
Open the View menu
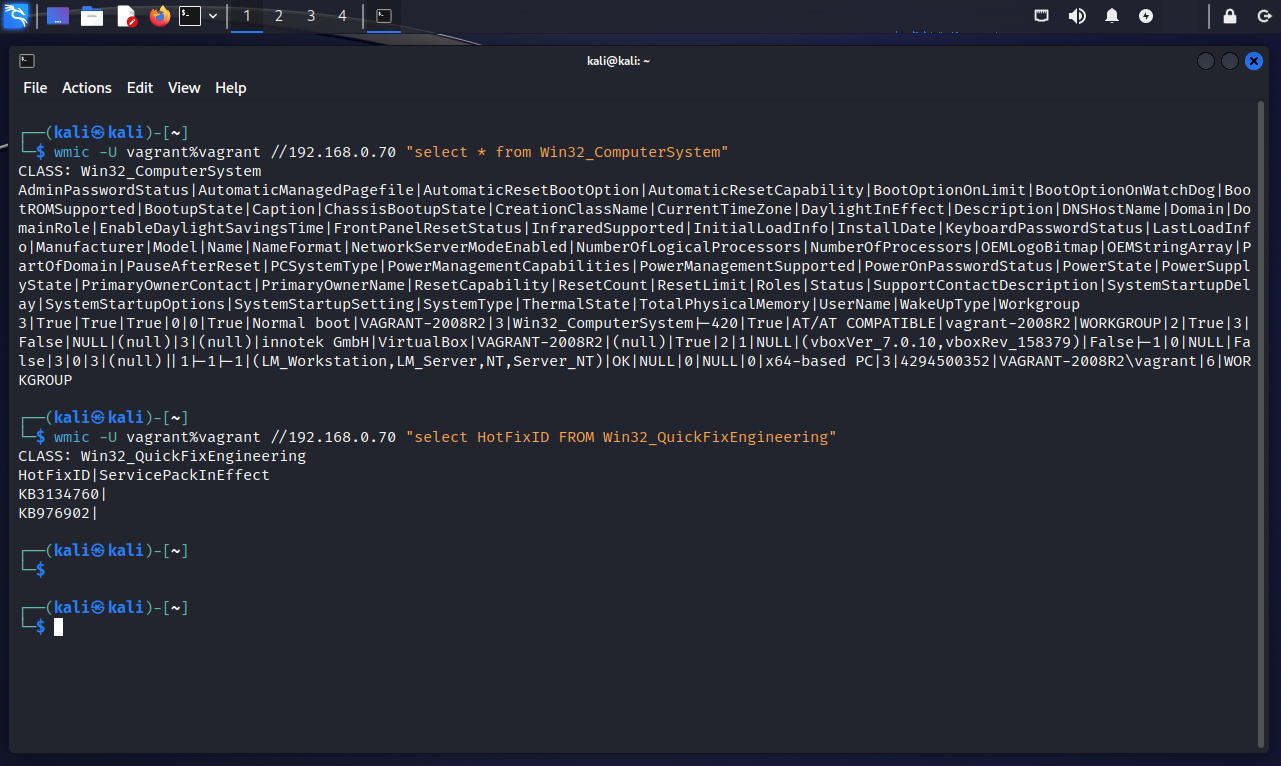click(184, 88)
